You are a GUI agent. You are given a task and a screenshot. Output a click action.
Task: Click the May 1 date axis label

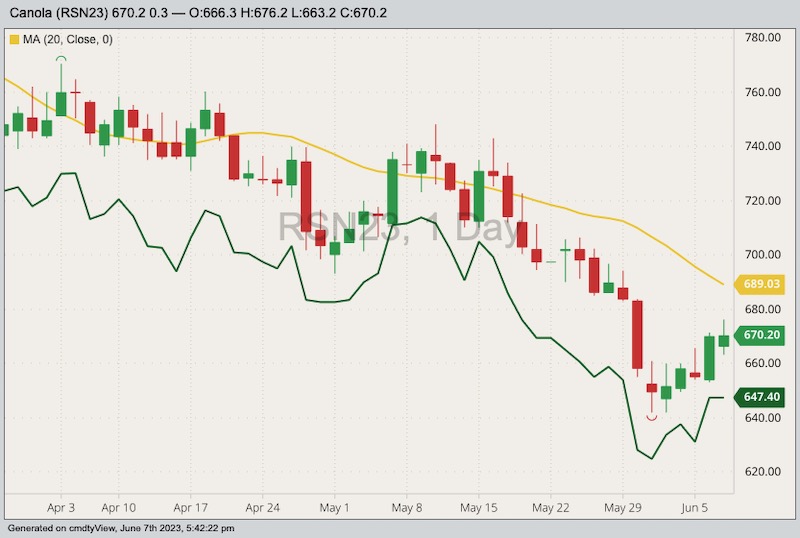click(x=334, y=508)
